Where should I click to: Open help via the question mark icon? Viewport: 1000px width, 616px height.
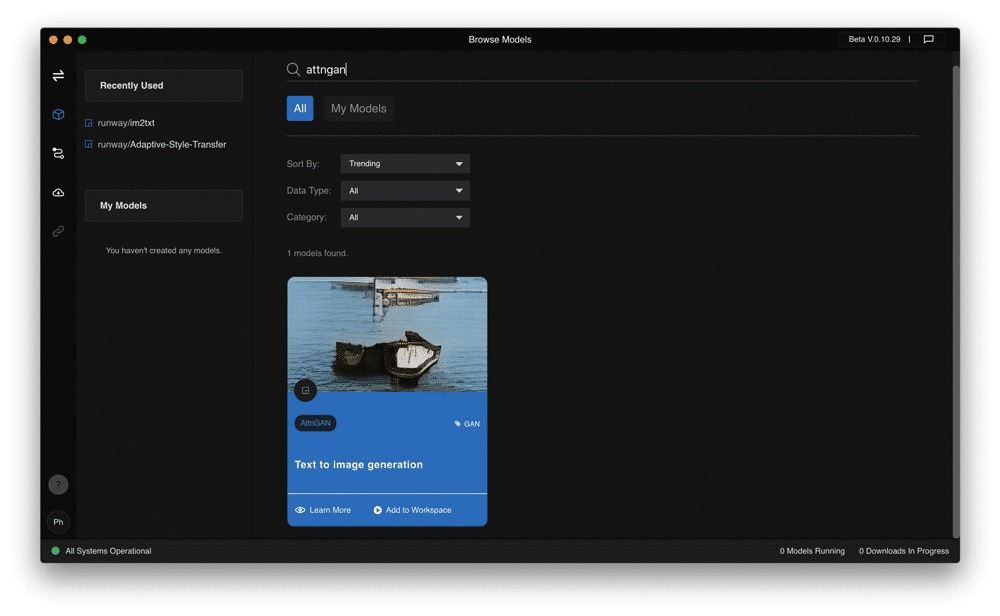point(58,485)
